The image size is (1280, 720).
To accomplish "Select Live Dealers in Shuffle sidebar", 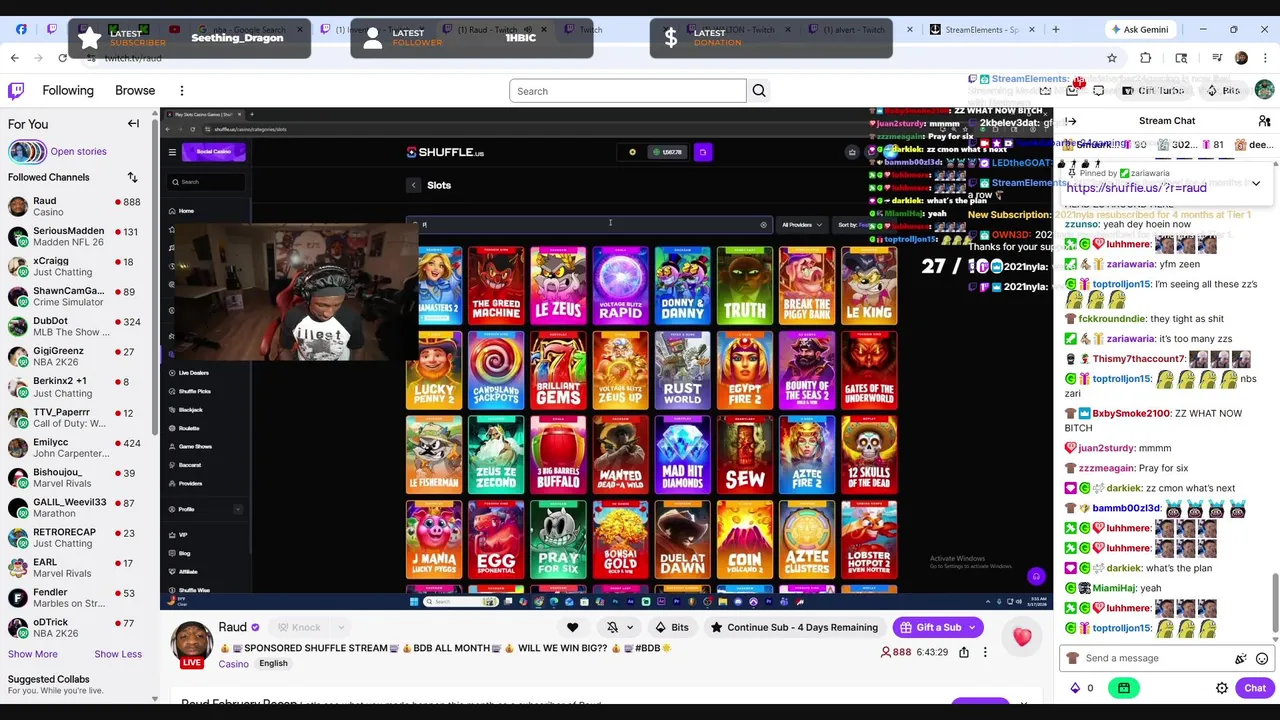I will pos(193,372).
